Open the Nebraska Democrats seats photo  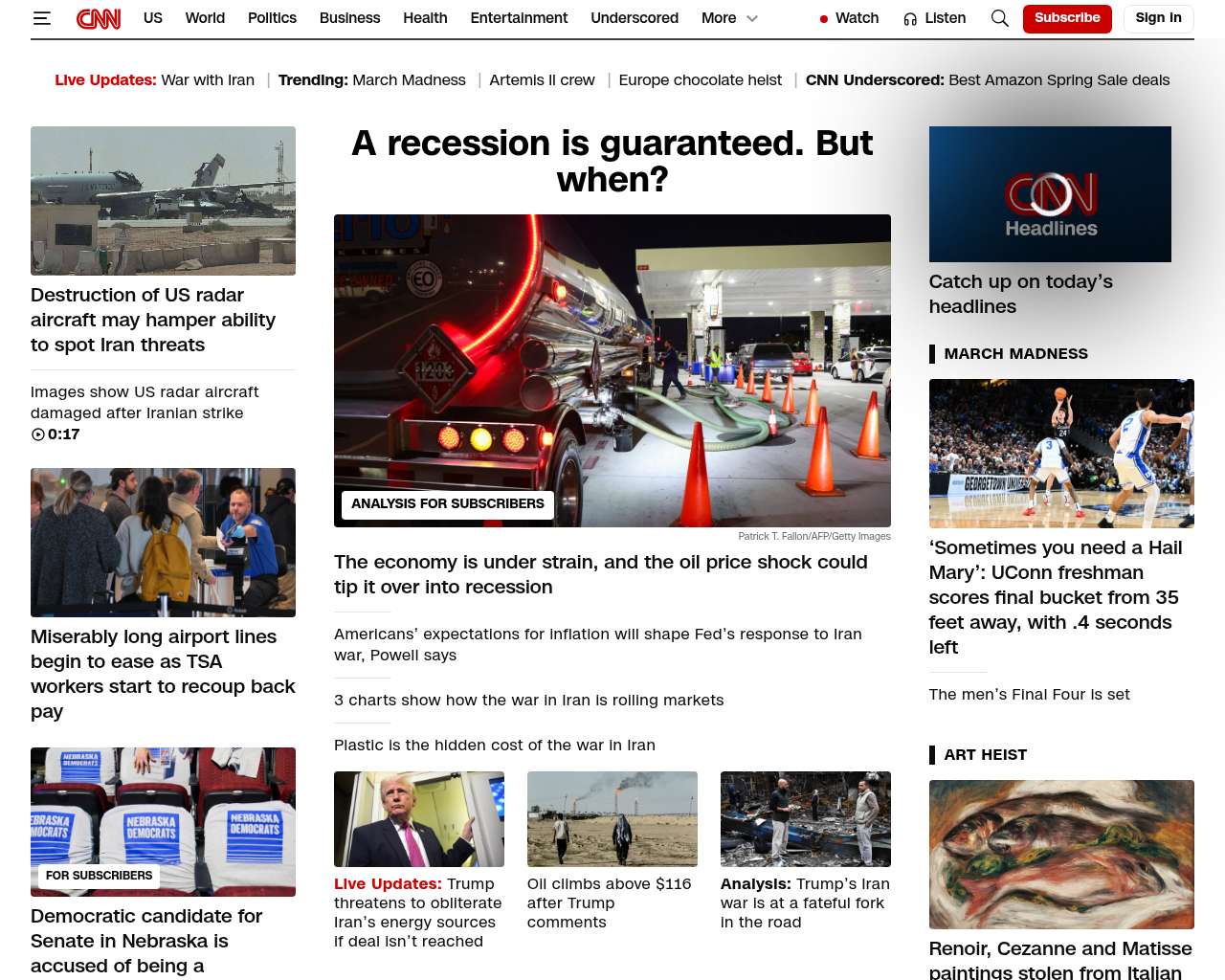pyautogui.click(x=163, y=822)
